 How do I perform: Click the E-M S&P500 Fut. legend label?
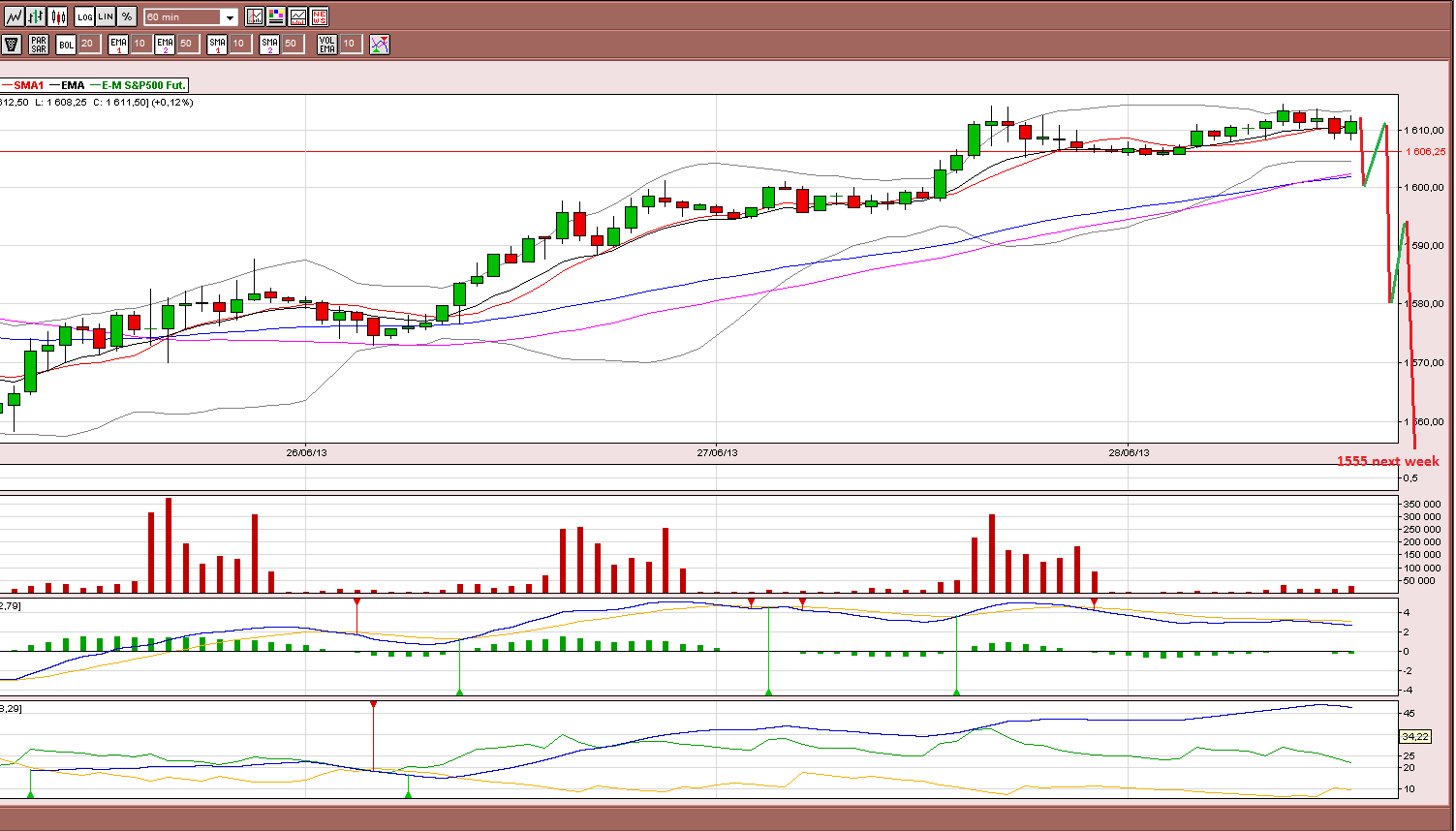143,85
